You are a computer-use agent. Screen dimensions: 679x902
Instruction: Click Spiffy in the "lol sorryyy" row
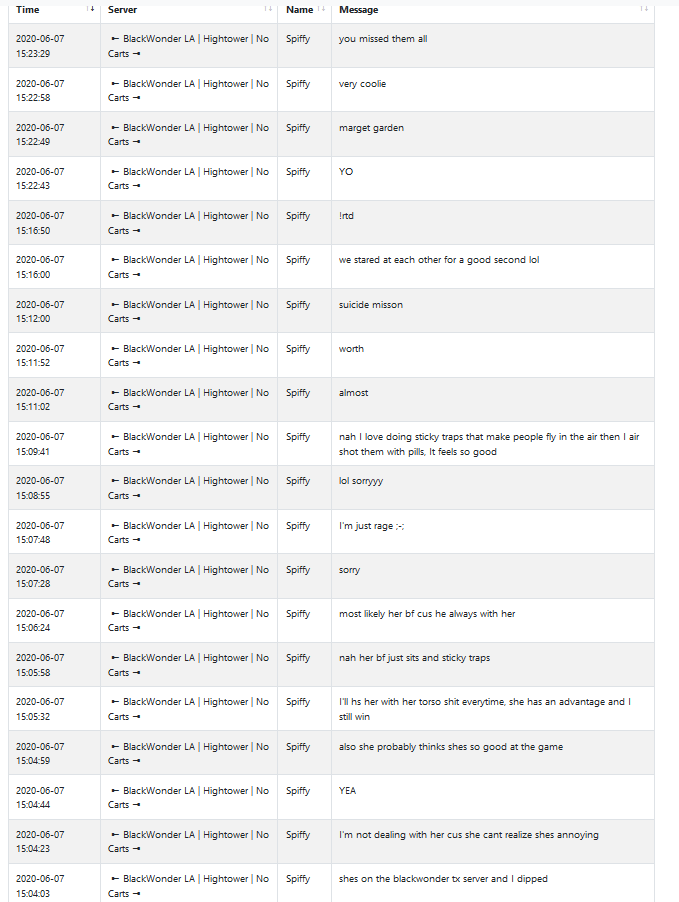[298, 480]
